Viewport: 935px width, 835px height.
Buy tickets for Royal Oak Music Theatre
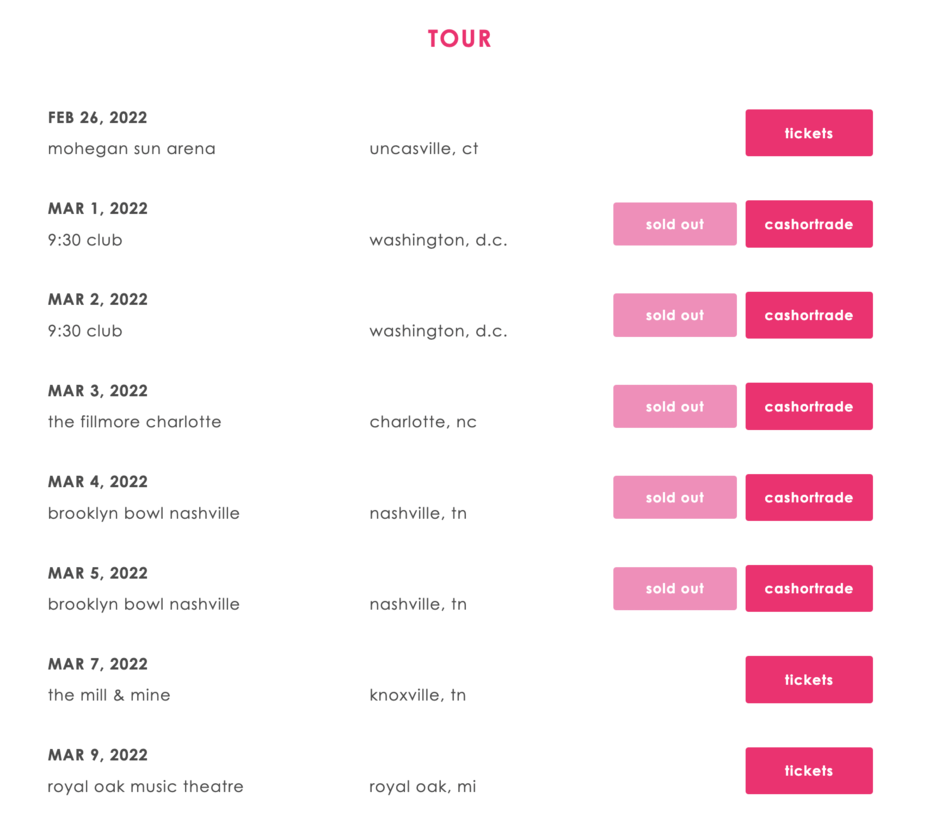point(808,771)
